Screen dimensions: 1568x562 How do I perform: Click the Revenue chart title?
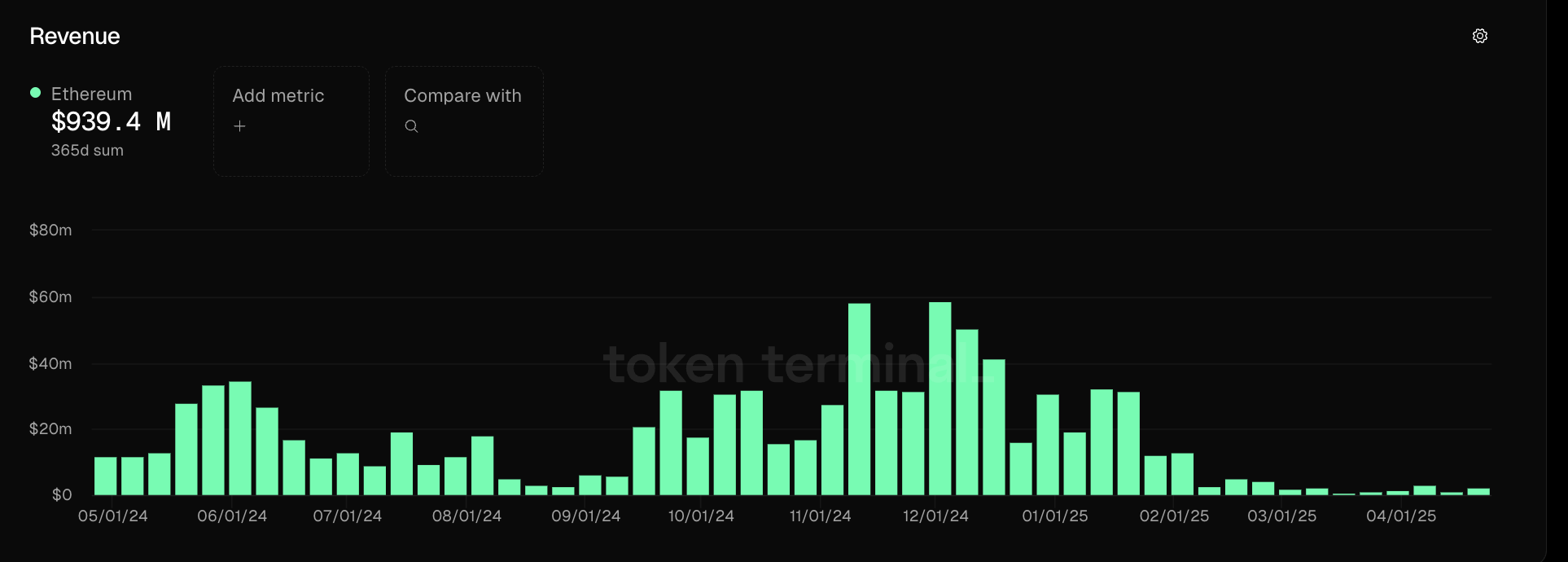74,36
